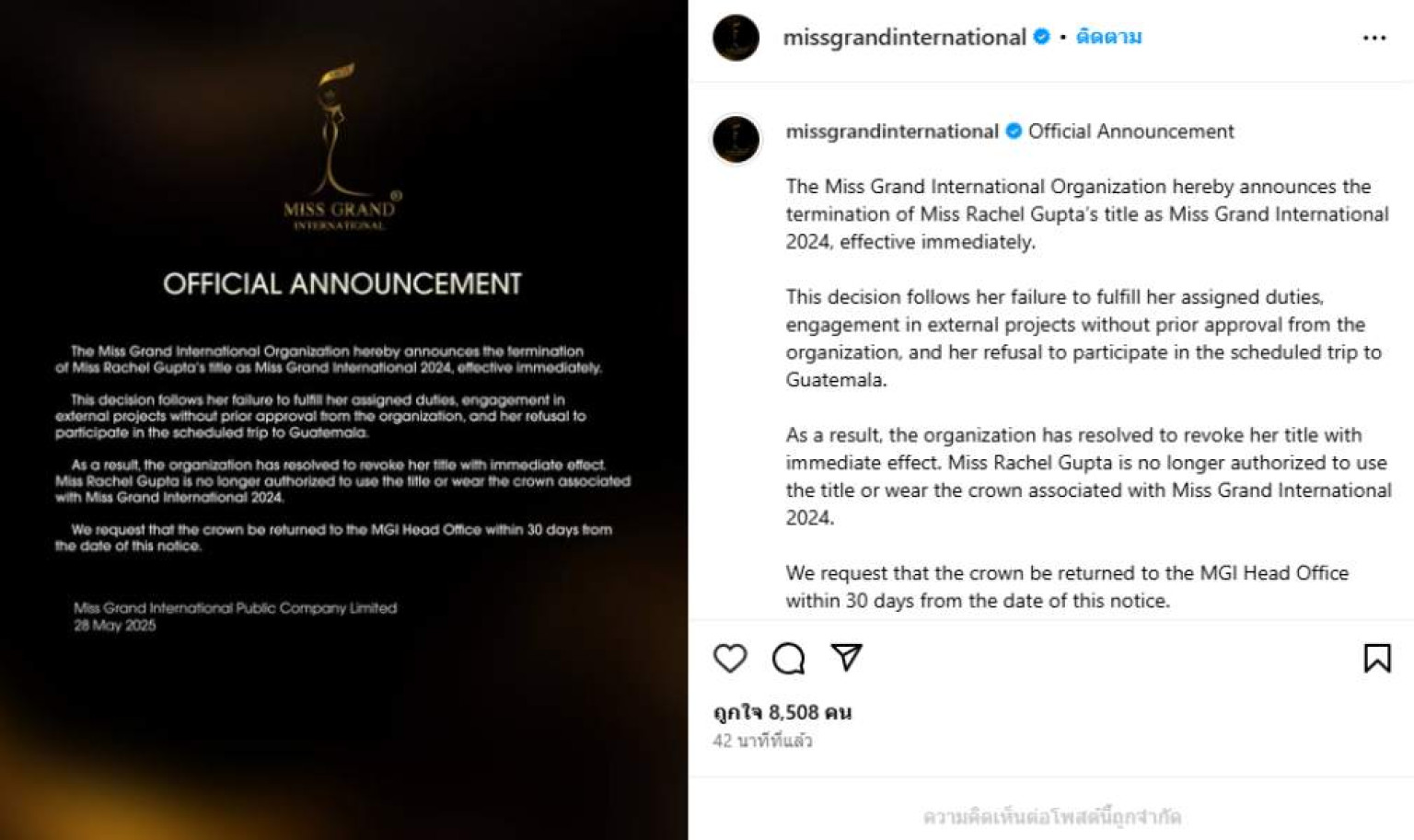Click the 28 May 2025 date in the image
The width and height of the screenshot is (1414, 840).
coord(115,626)
